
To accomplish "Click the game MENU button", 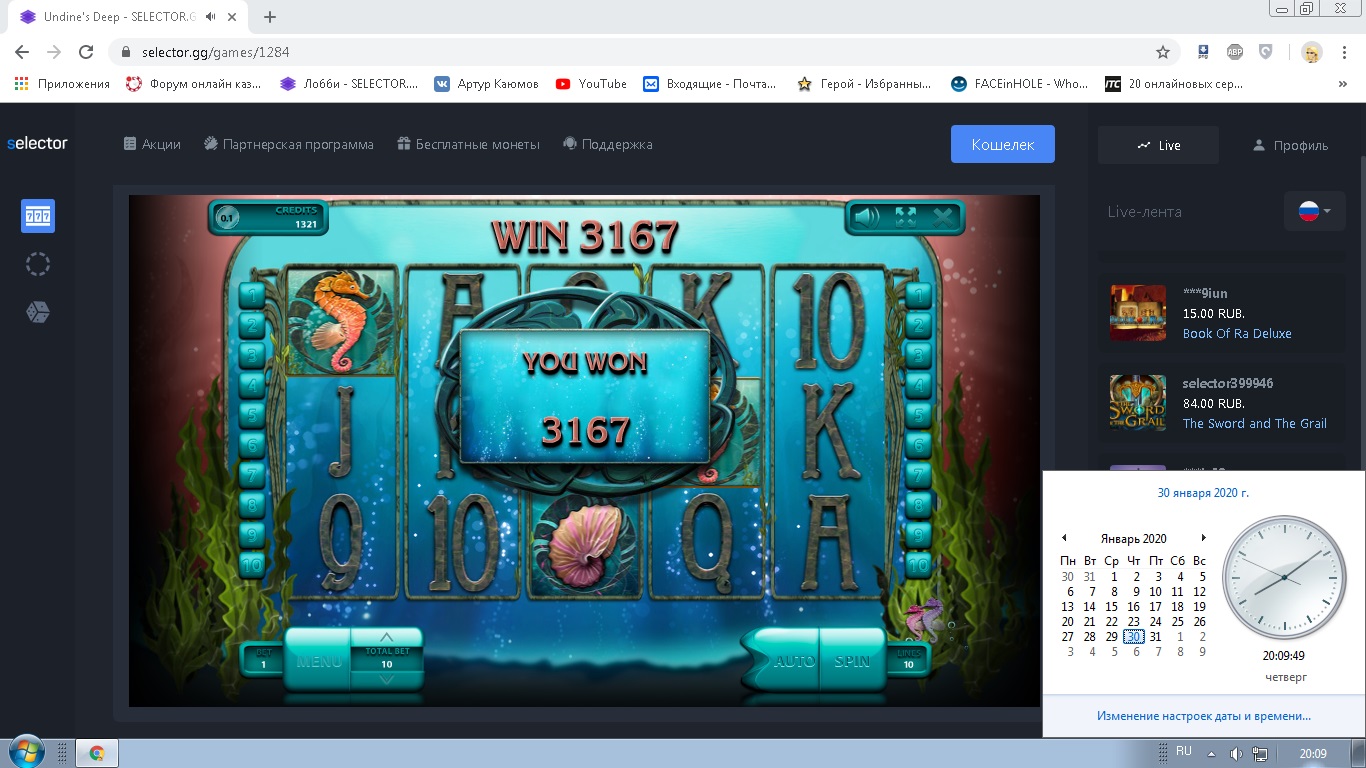I will (x=318, y=660).
